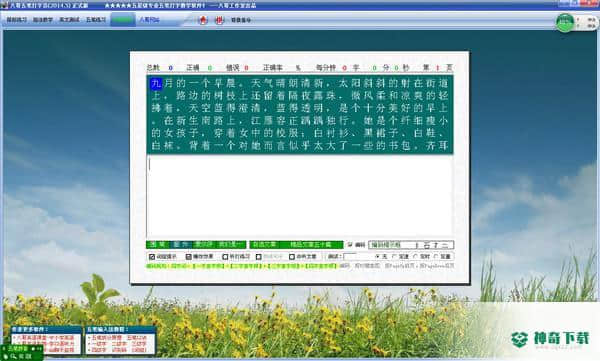
Task: Open the third top menu tab (英文测试)
Action: (x=69, y=20)
